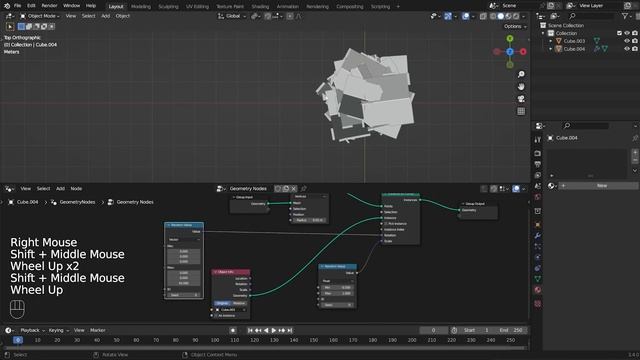Open the Object properties tab

(x=538, y=224)
